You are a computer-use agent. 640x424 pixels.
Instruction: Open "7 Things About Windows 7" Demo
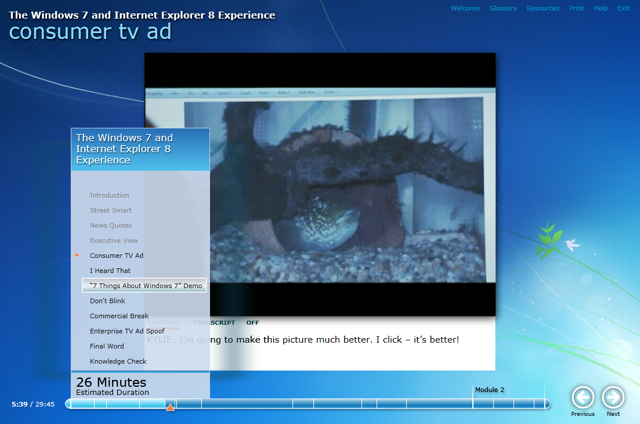pos(144,286)
